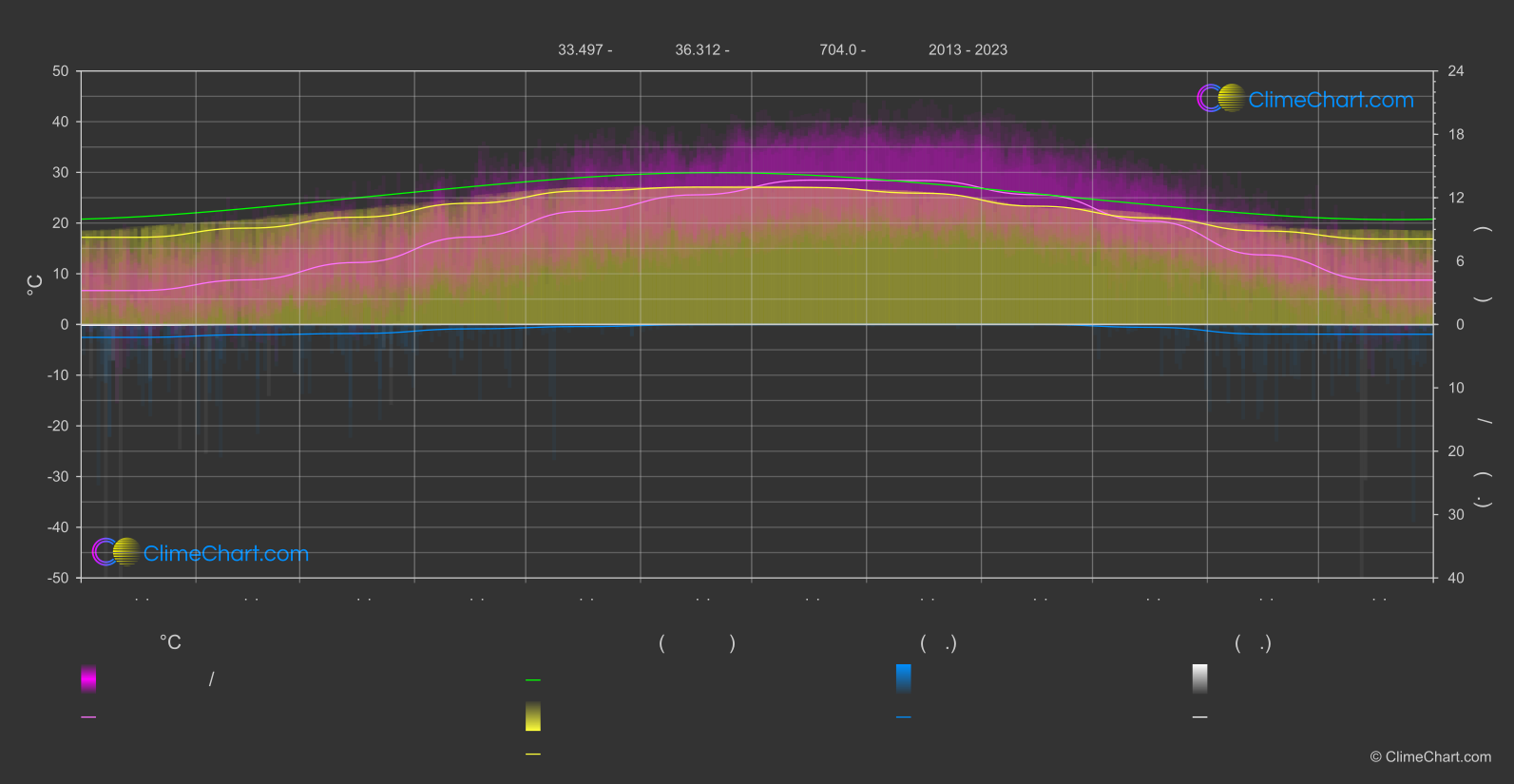Click the 2013 - 2023 year range label
The width and height of the screenshot is (1514, 784).
[x=968, y=50]
